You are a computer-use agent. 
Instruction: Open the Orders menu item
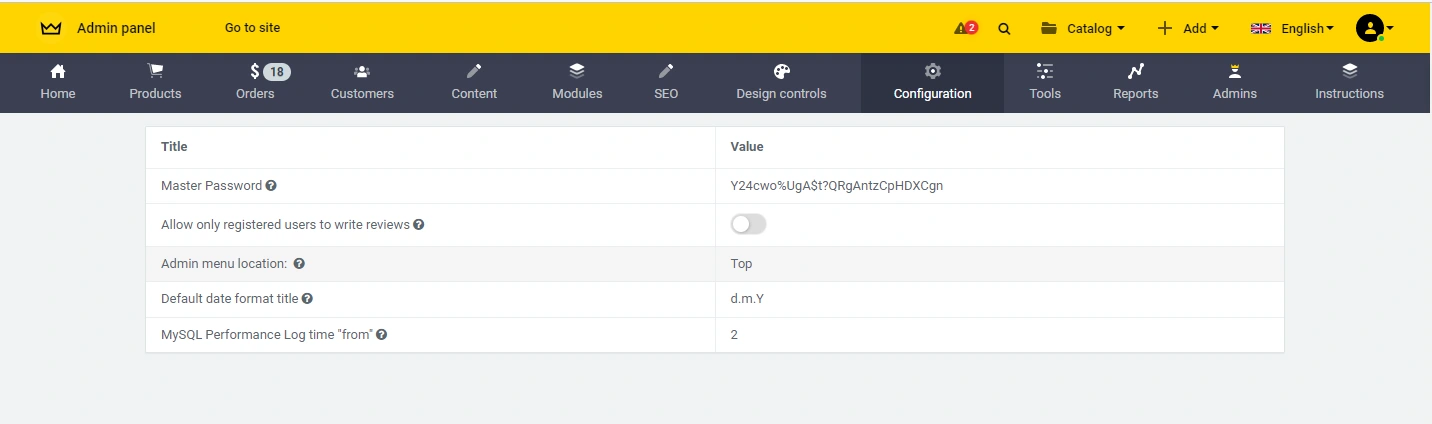(x=255, y=82)
